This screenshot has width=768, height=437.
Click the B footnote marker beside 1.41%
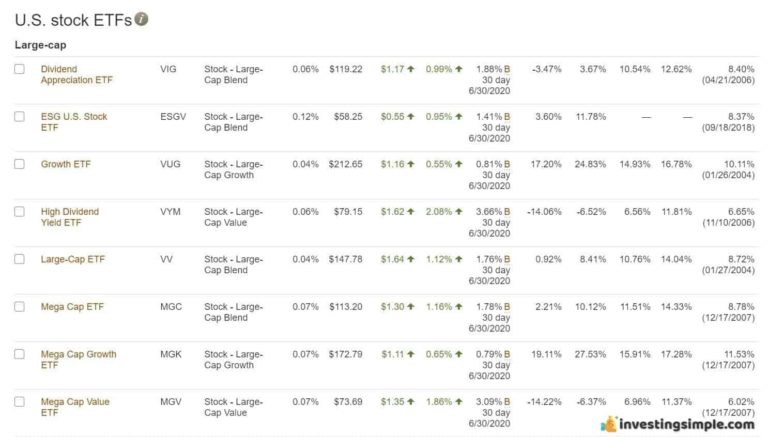point(507,117)
